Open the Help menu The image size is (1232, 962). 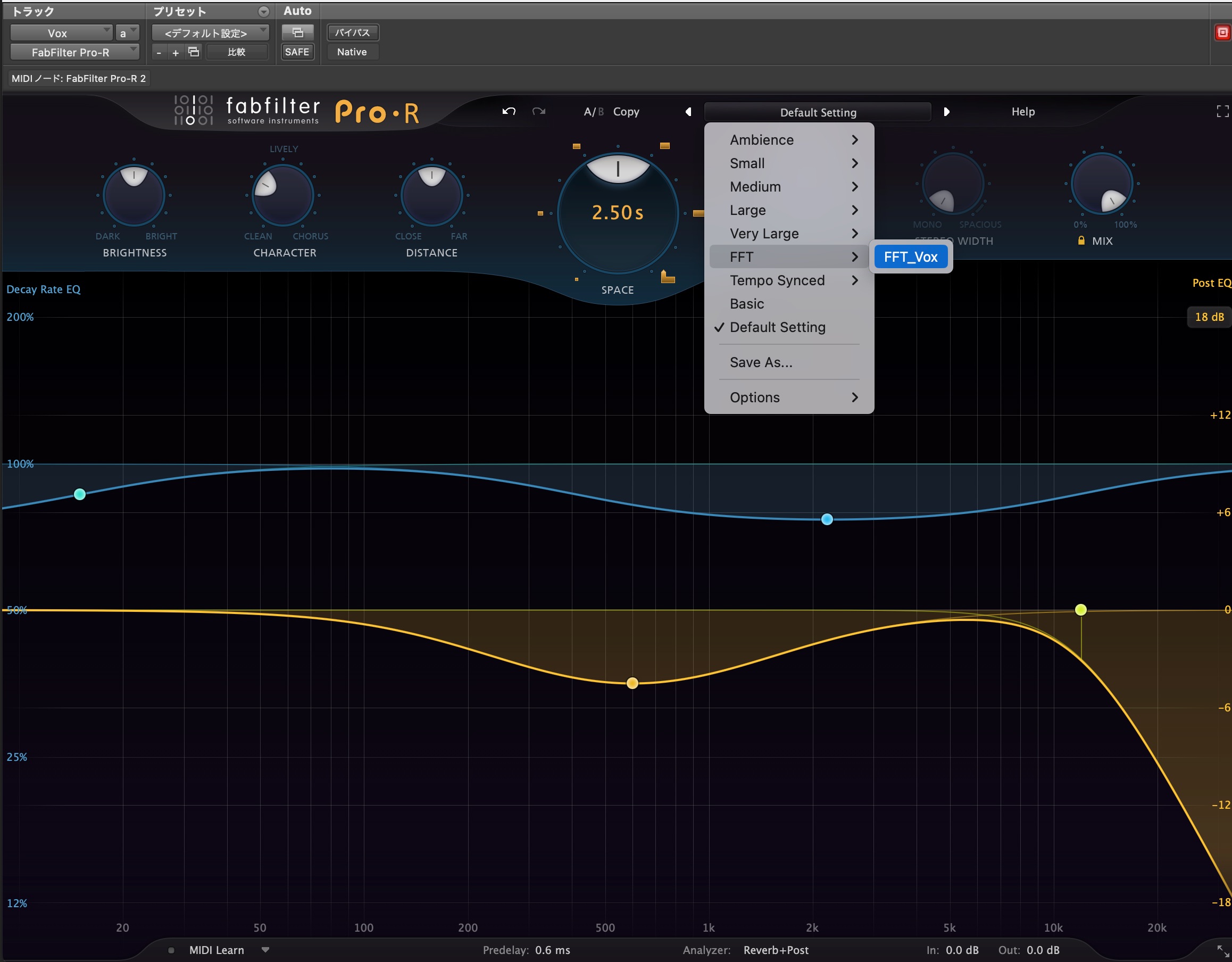coord(1023,112)
